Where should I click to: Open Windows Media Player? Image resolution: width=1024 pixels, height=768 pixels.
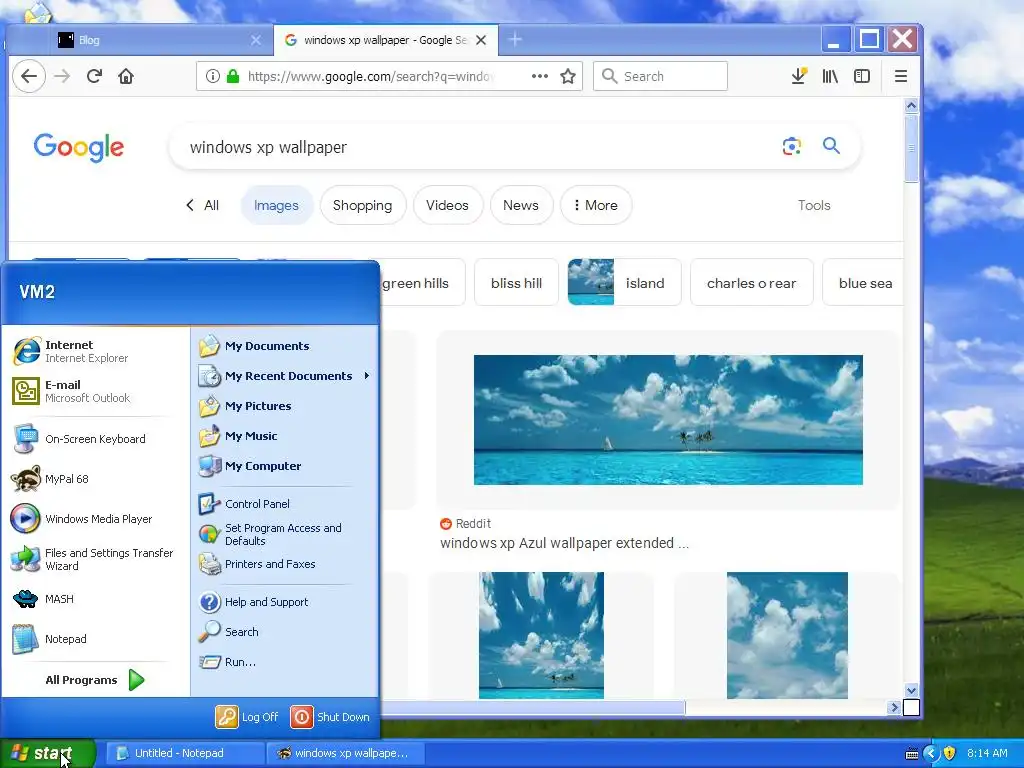97,519
